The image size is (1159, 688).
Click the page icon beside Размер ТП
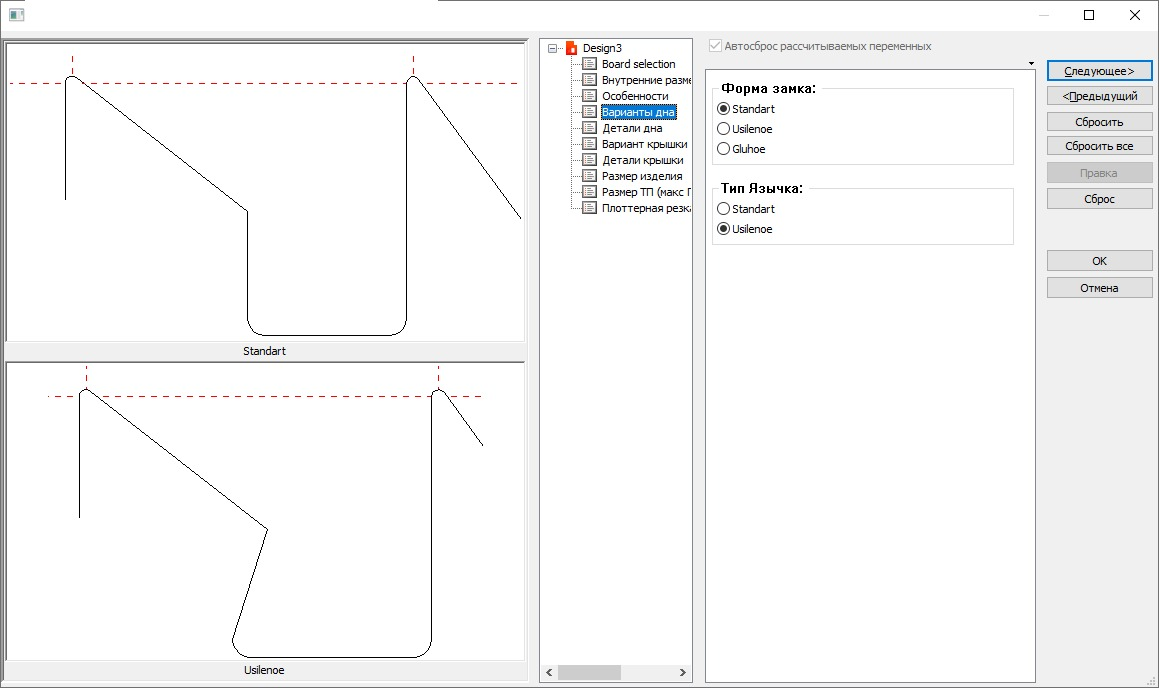589,192
